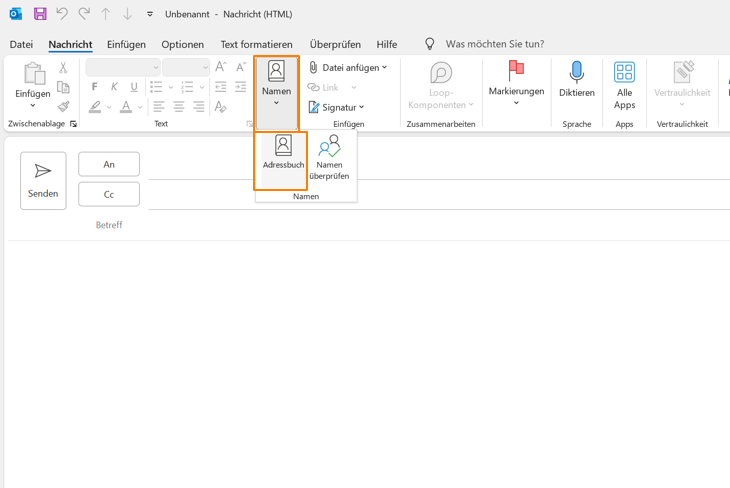Redo the last action
Screen dimensions: 730x488
click(x=84, y=14)
